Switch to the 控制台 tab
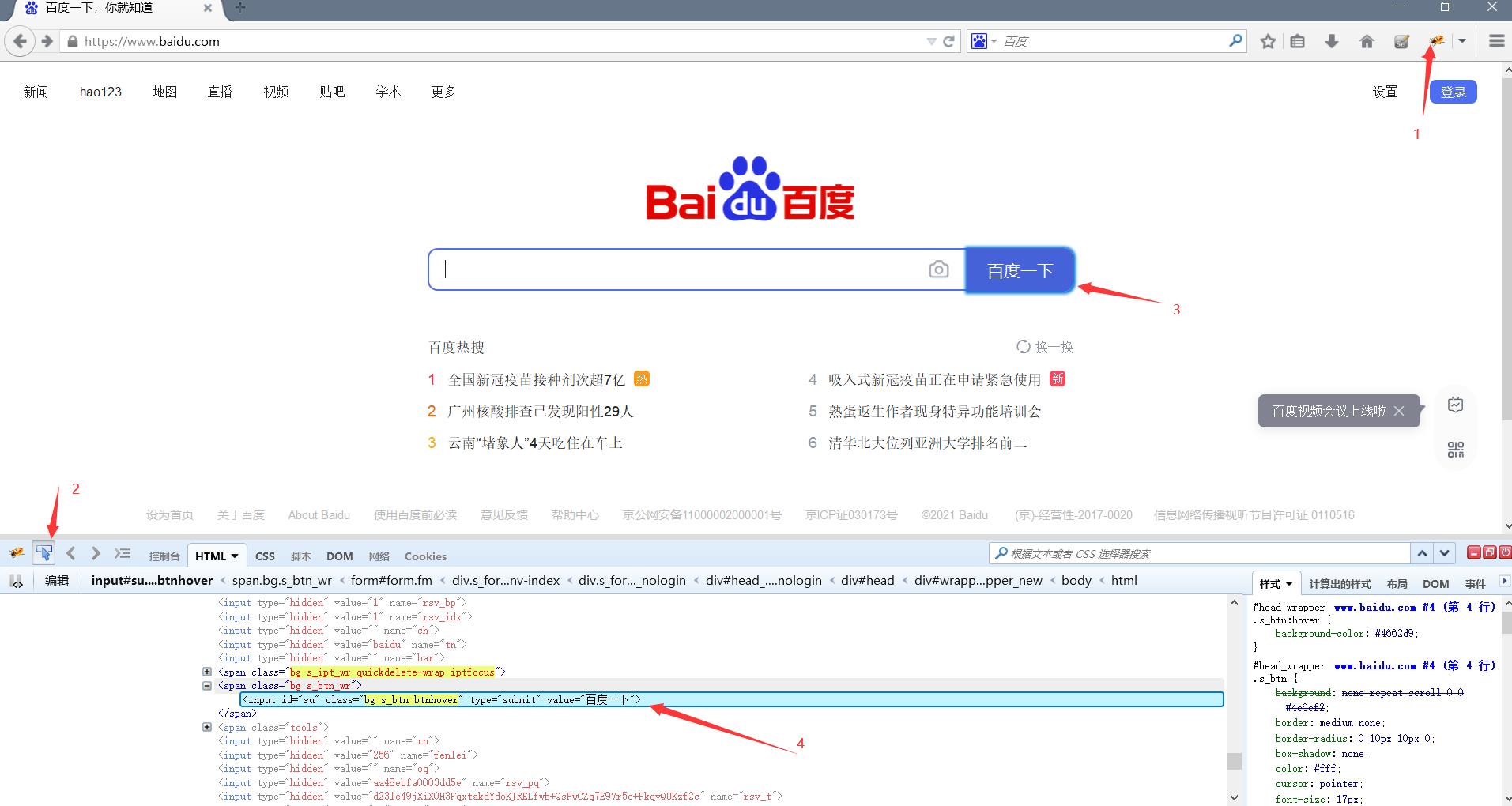The image size is (1512, 806). tap(164, 556)
